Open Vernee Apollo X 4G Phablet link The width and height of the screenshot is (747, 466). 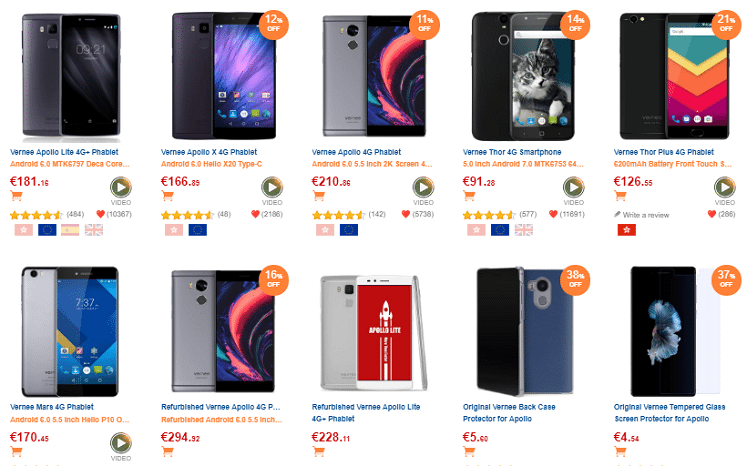(209, 152)
